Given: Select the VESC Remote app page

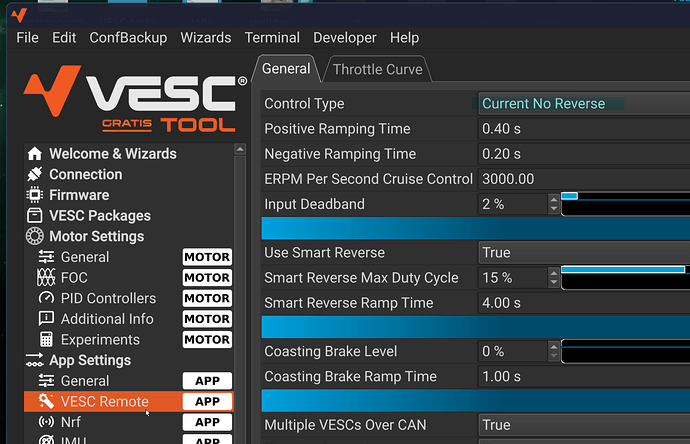Looking at the screenshot, I should [128, 401].
